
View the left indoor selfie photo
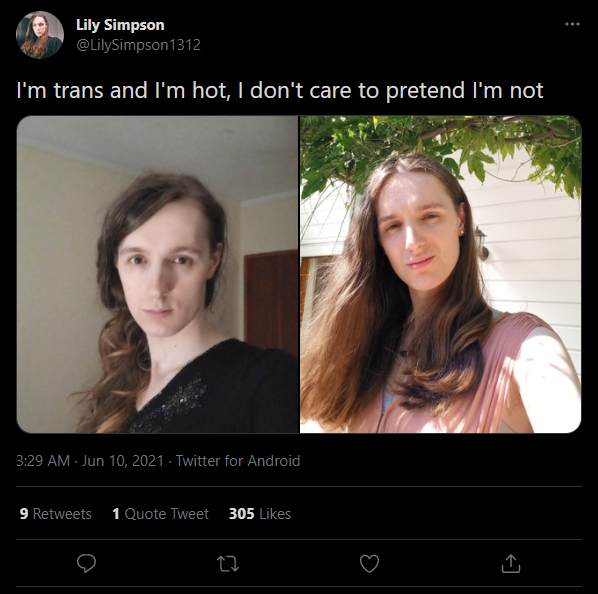[158, 274]
